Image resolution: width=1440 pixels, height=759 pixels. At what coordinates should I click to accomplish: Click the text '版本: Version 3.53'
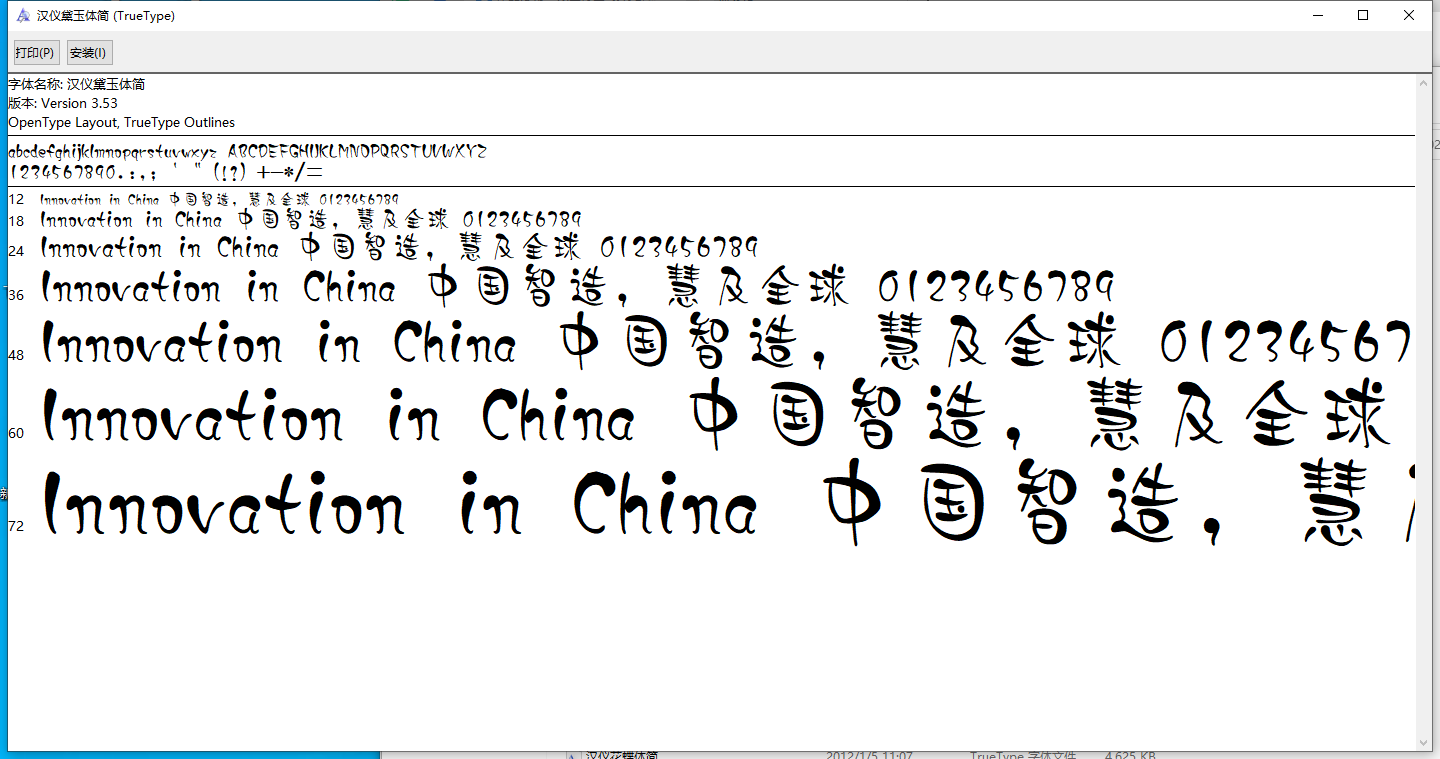pos(63,103)
